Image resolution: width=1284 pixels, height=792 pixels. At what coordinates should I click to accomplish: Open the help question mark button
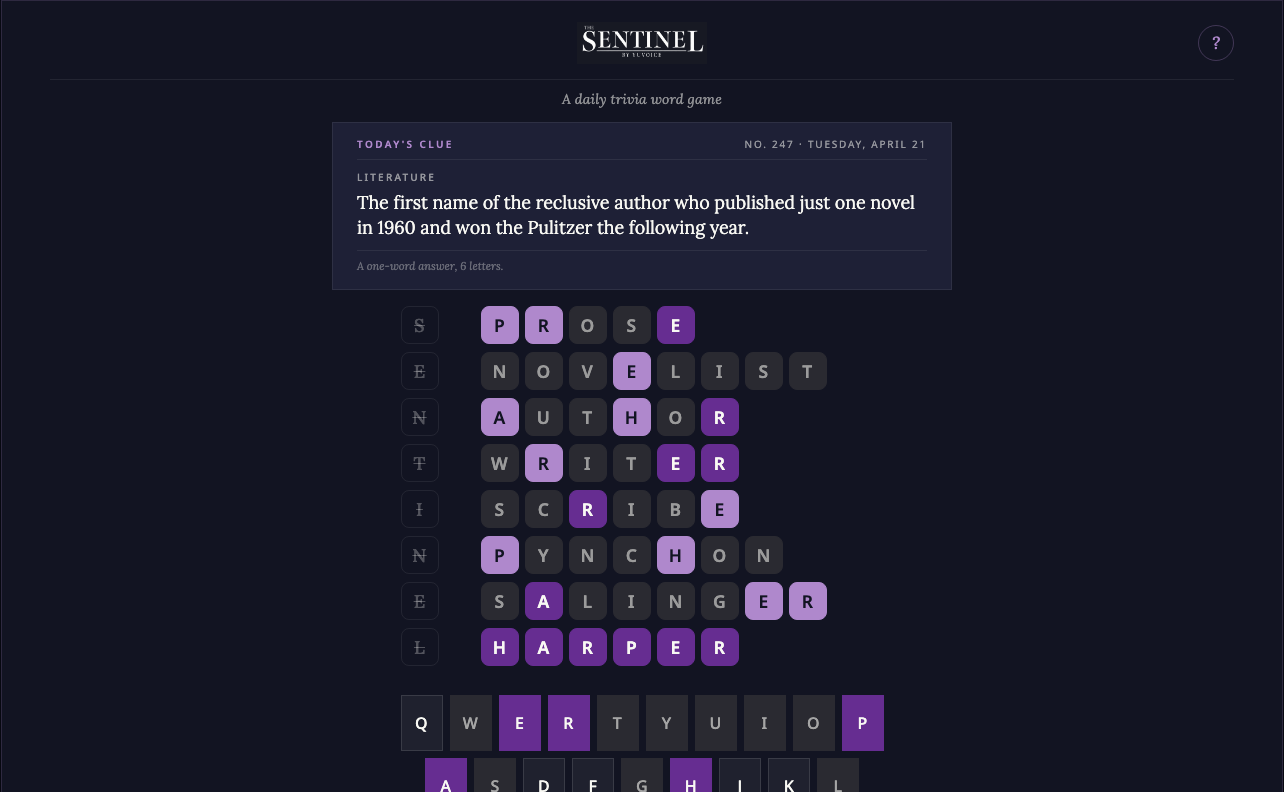[x=1216, y=43]
